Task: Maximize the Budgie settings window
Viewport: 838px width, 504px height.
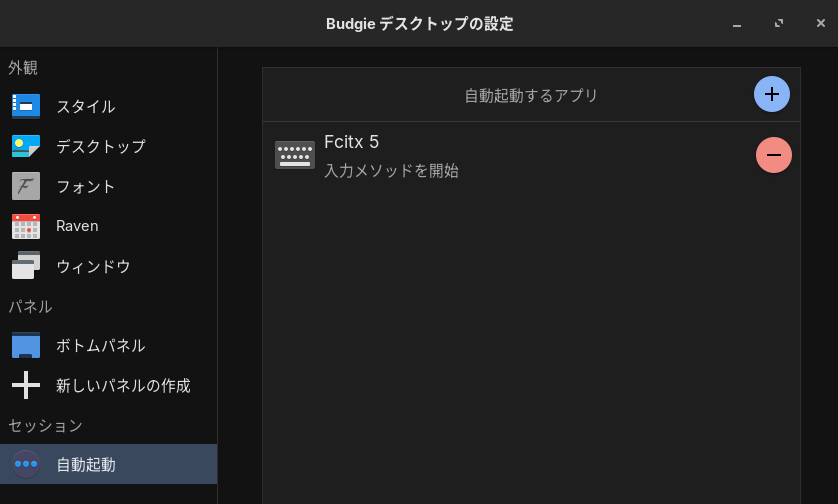Action: (779, 23)
